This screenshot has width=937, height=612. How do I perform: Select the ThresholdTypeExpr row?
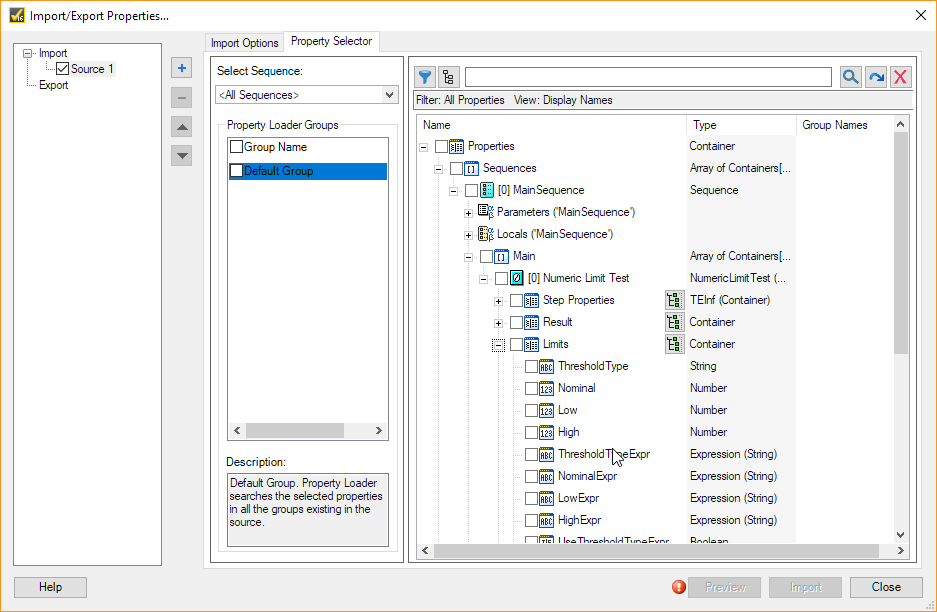point(604,454)
